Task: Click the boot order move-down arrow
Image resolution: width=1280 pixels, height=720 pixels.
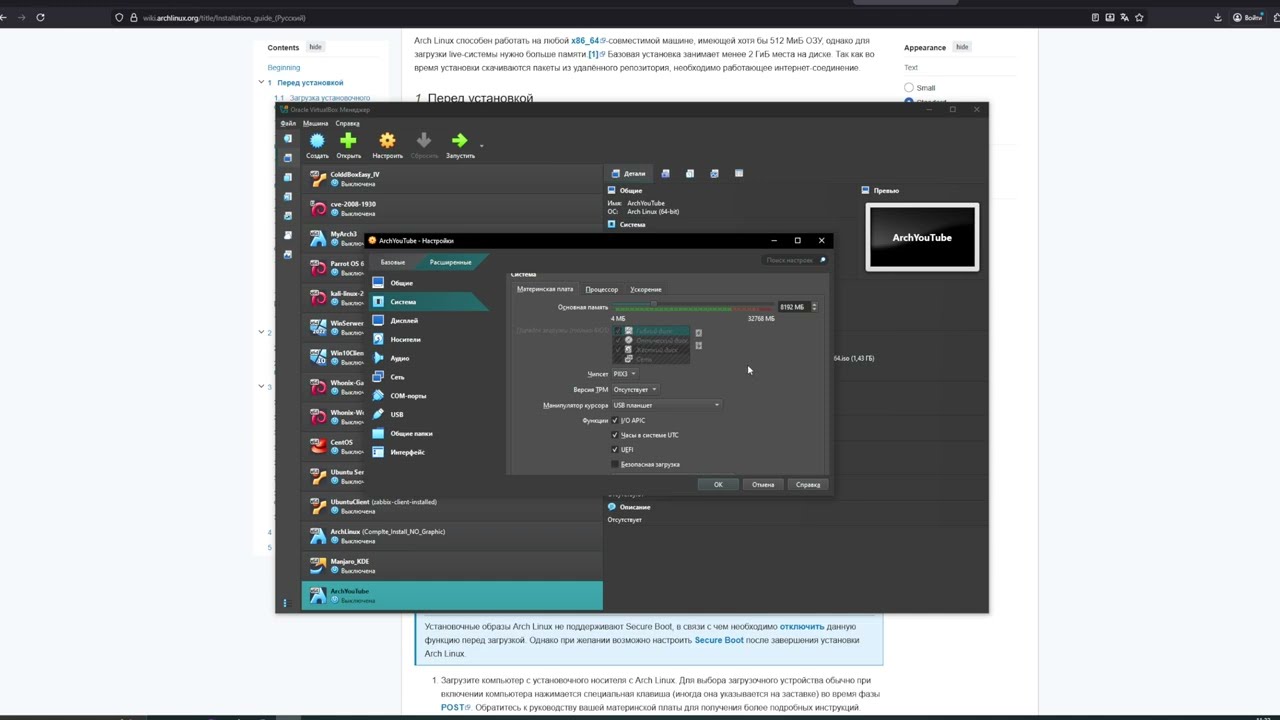Action: click(698, 346)
